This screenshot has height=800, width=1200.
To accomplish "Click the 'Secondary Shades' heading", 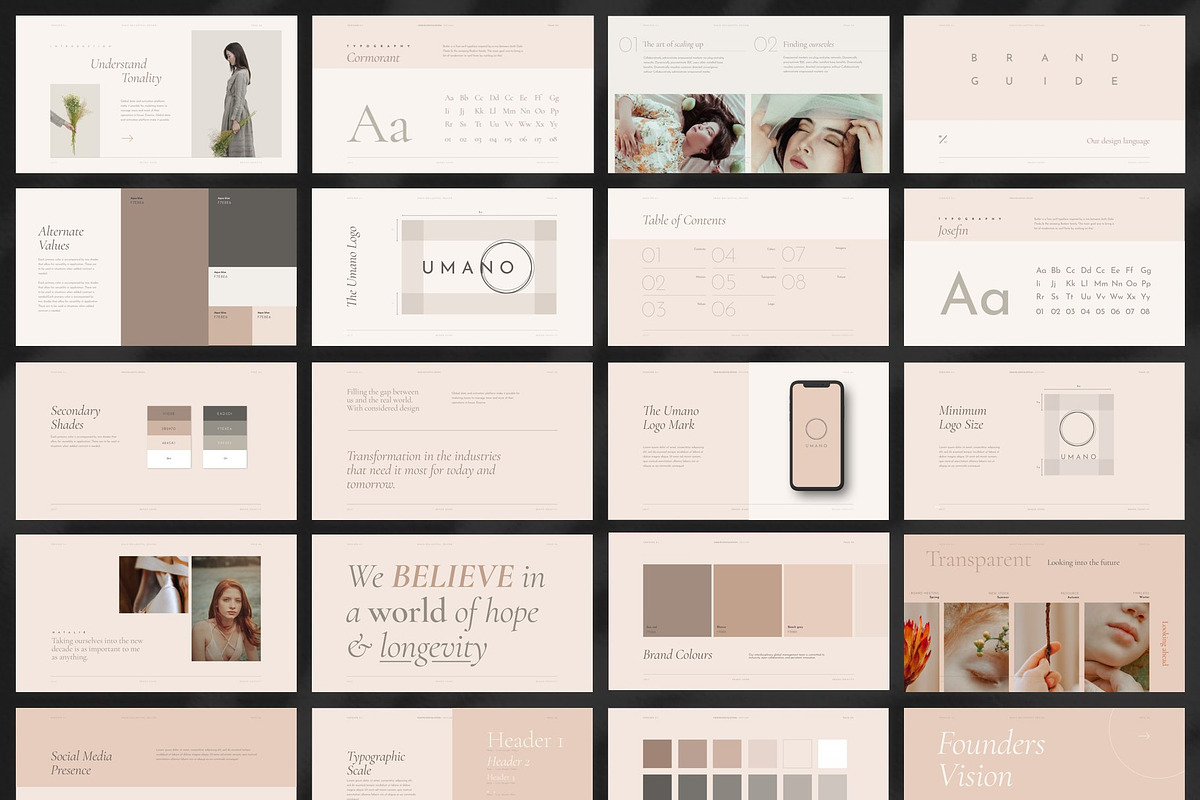I will coord(76,417).
